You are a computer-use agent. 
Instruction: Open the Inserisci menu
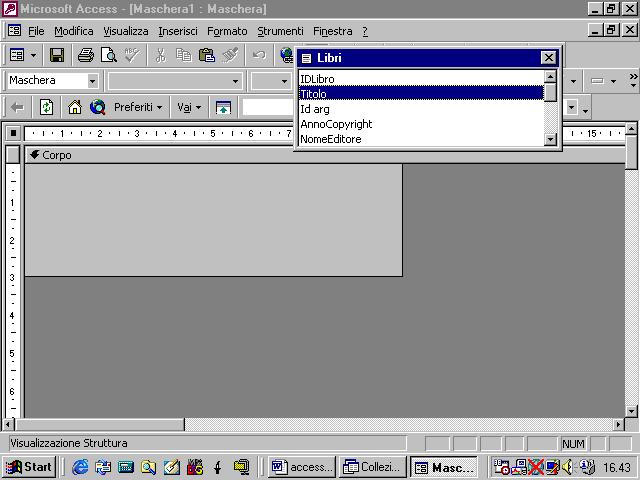178,31
